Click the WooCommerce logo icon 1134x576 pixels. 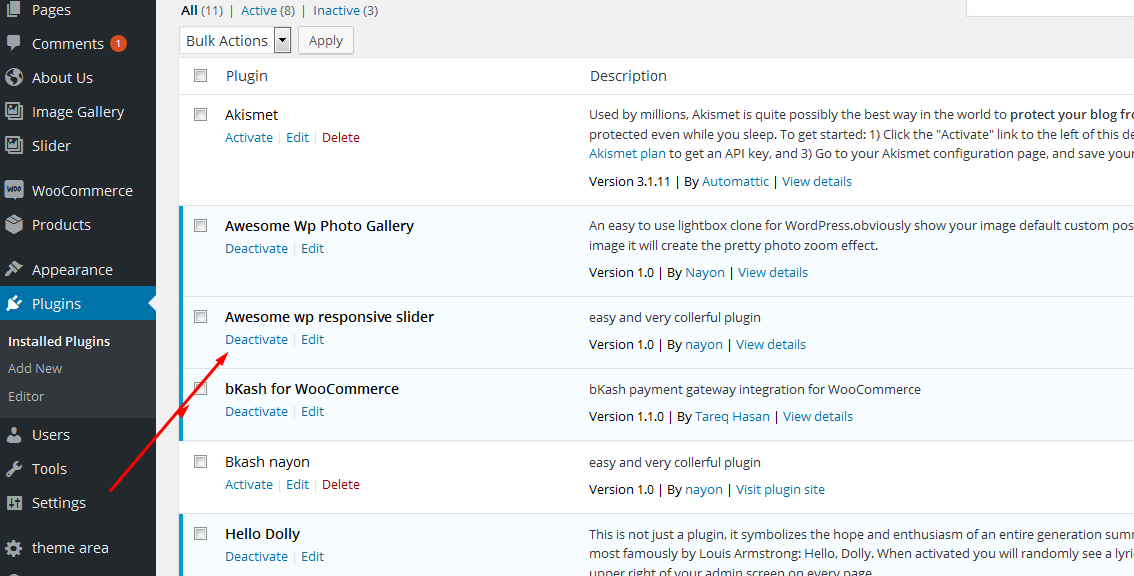[14, 190]
